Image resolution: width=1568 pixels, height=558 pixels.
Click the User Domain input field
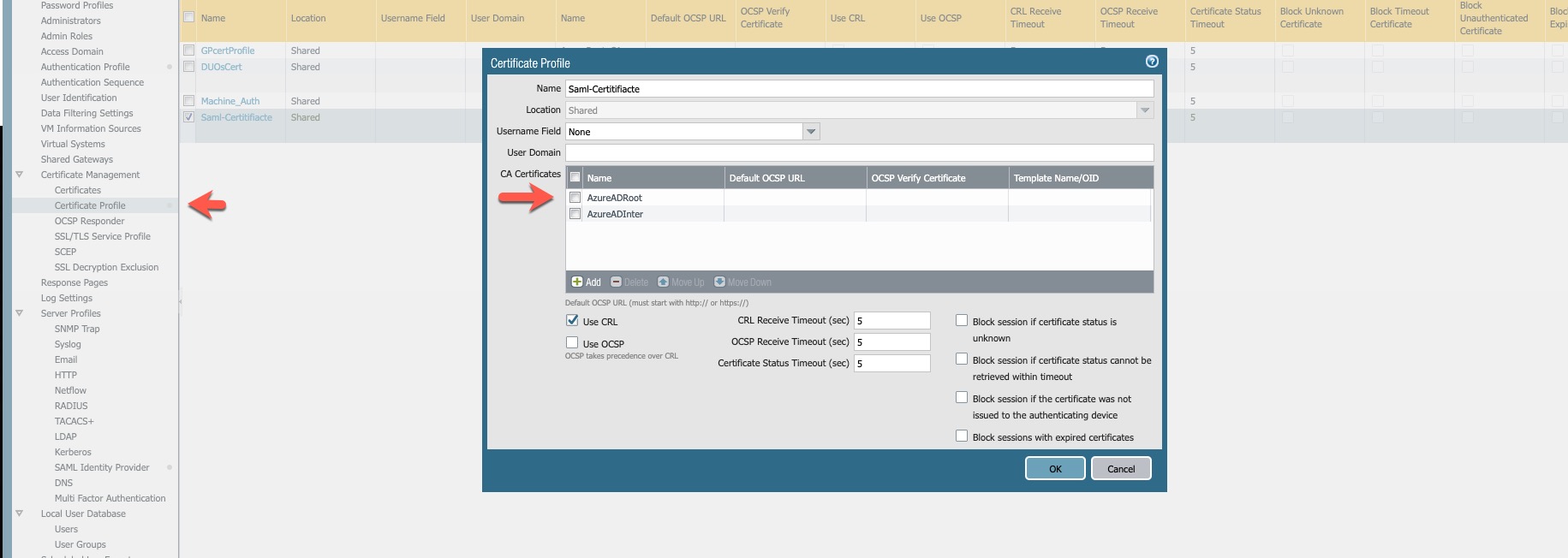coord(859,153)
